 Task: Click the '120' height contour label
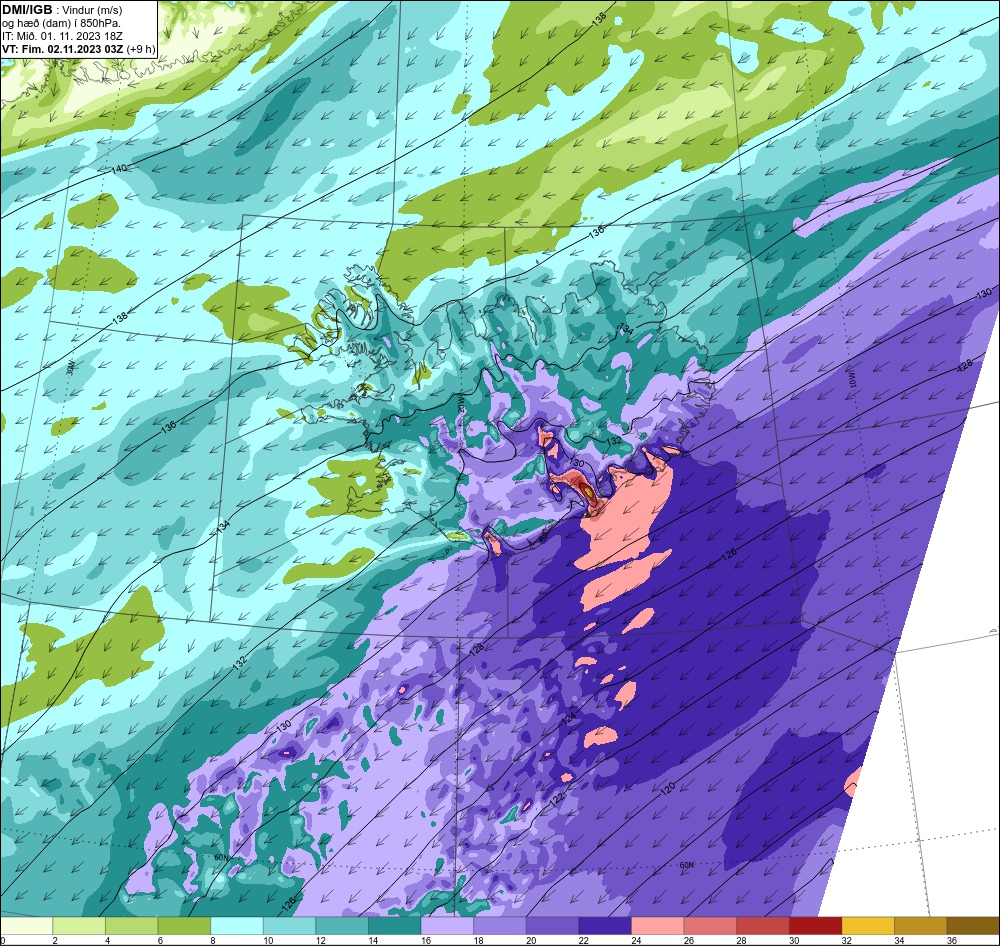click(668, 788)
